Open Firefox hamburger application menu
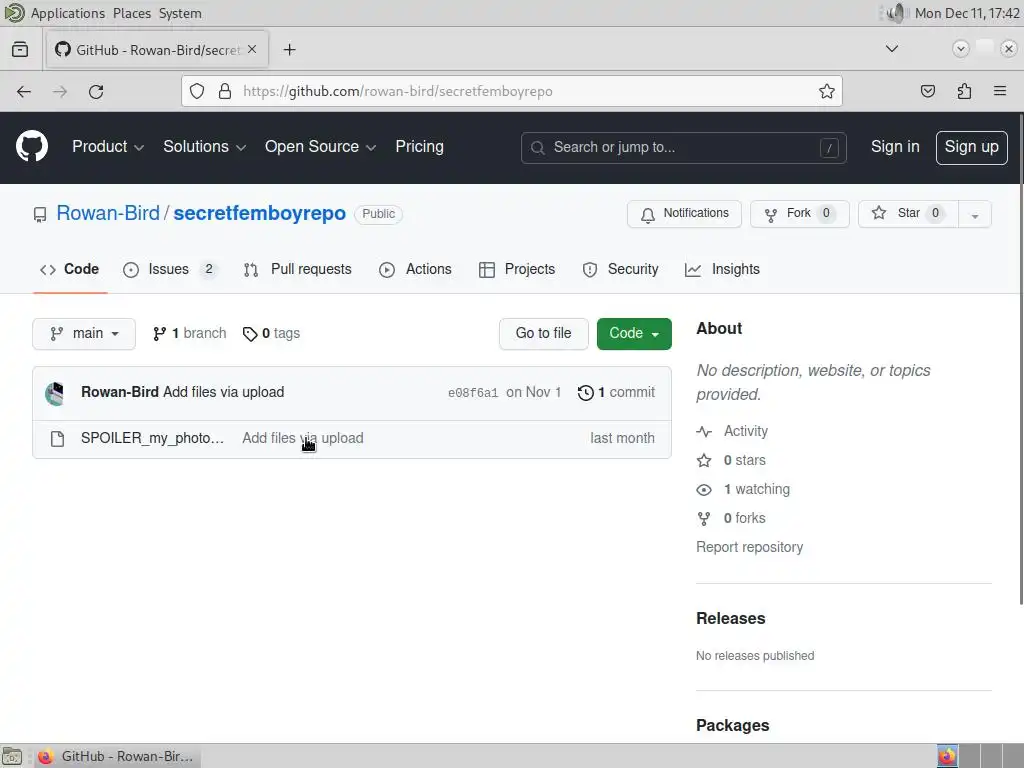This screenshot has height=768, width=1024. click(1000, 91)
